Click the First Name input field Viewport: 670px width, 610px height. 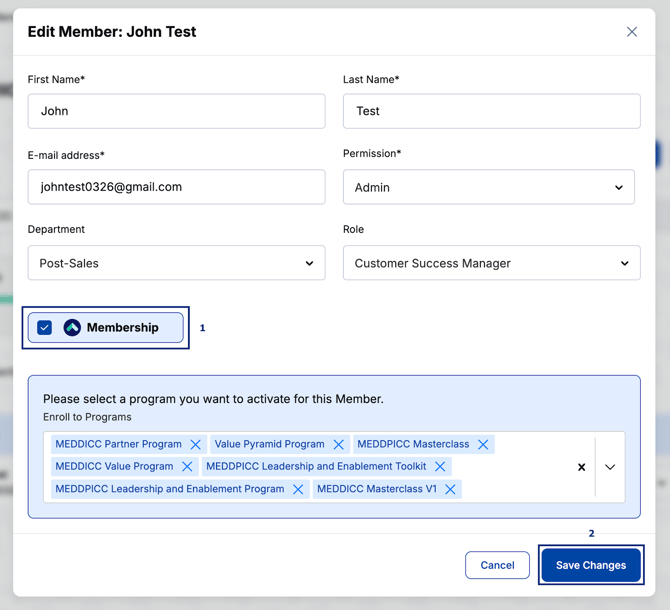pyautogui.click(x=176, y=111)
